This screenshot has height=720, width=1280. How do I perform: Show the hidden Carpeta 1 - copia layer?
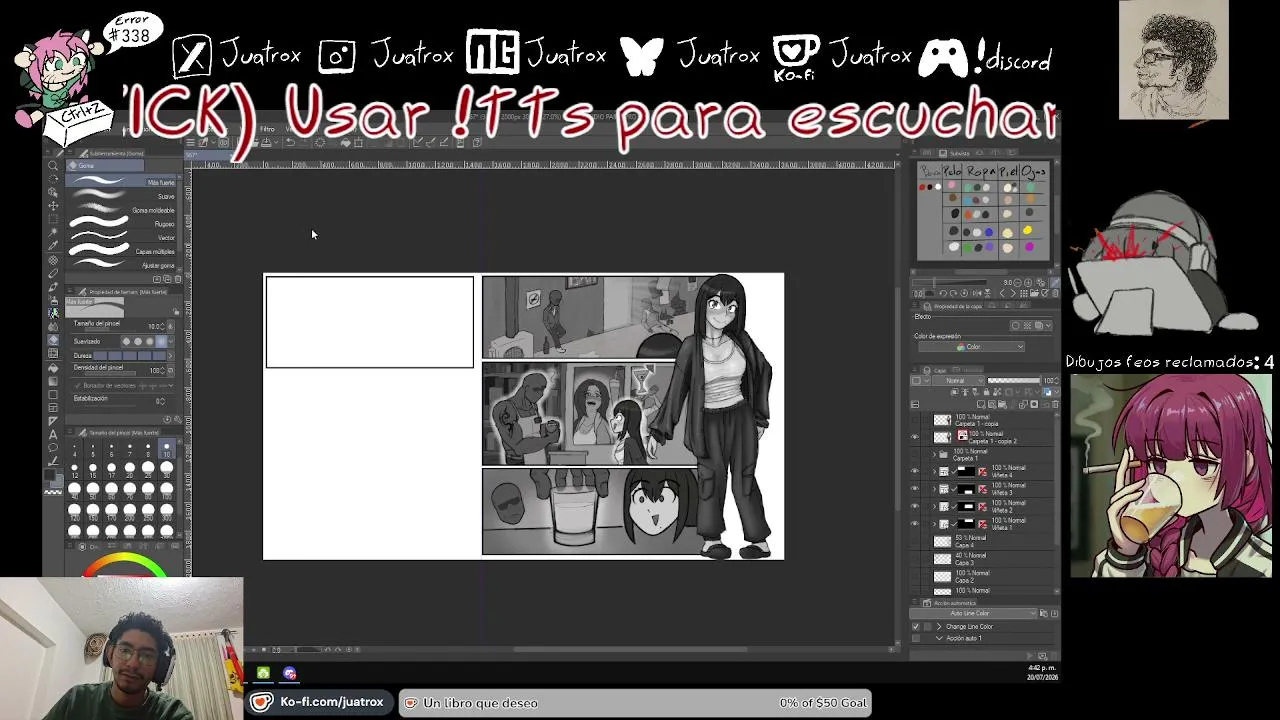point(915,420)
